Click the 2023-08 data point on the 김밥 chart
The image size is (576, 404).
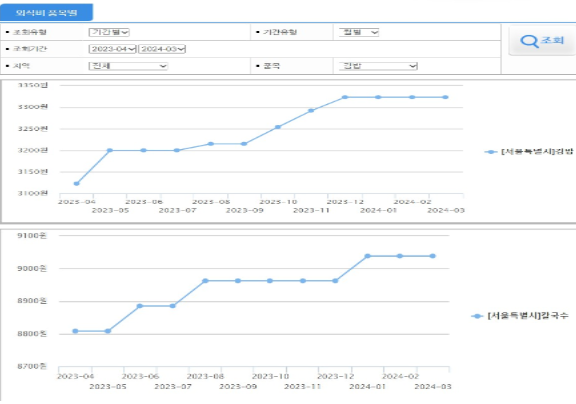click(210, 144)
